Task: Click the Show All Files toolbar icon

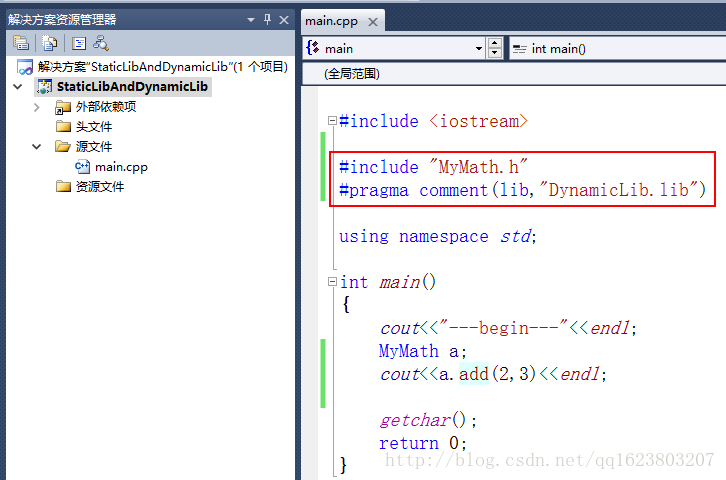Action: 49,43
